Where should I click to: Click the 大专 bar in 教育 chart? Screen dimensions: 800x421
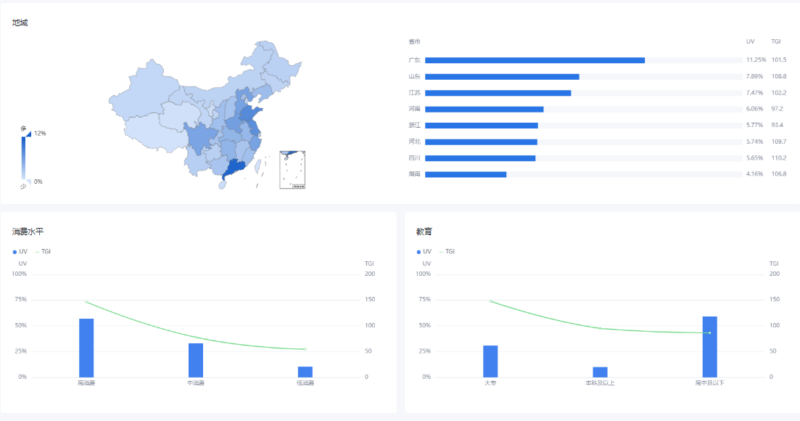coord(490,361)
